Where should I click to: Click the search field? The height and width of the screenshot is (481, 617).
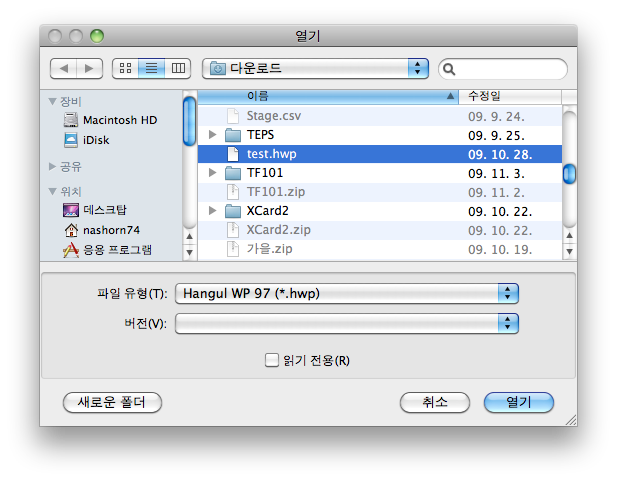pos(503,69)
